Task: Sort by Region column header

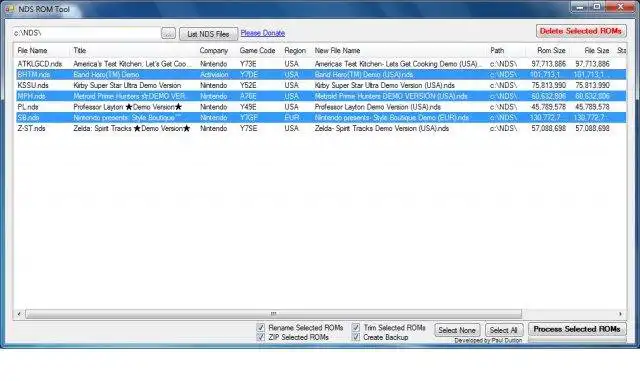Action: (x=295, y=51)
